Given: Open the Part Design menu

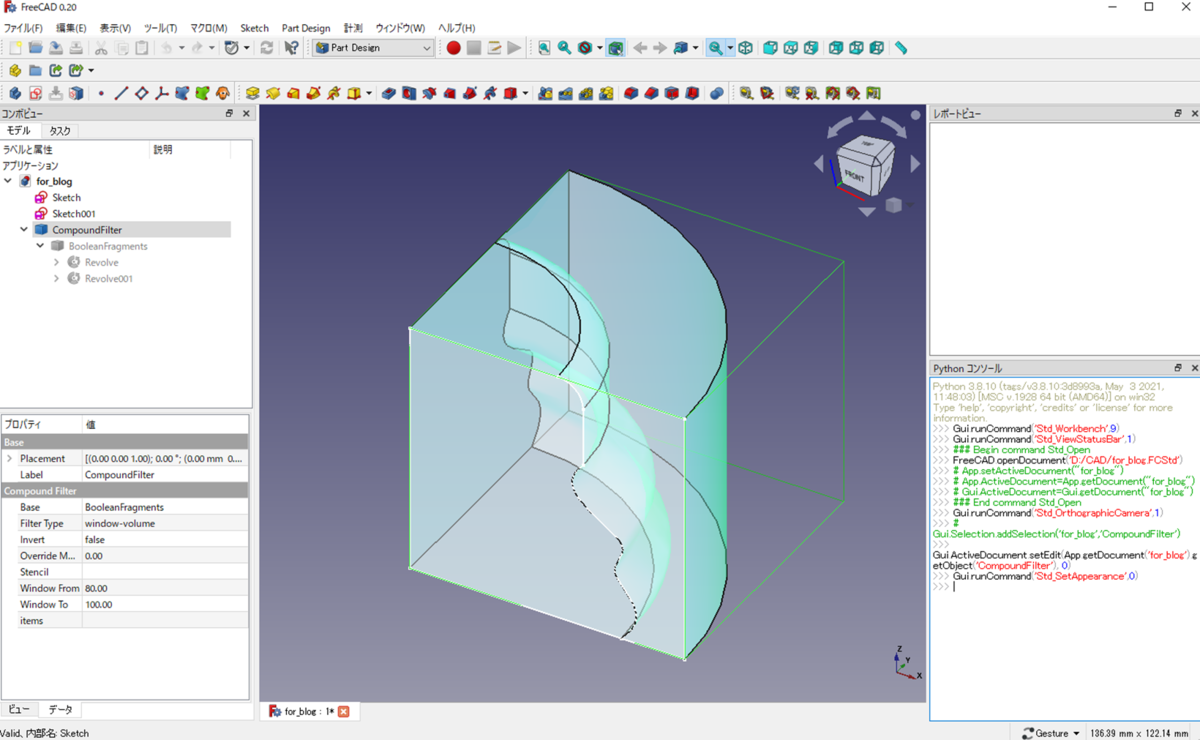Looking at the screenshot, I should click(306, 28).
